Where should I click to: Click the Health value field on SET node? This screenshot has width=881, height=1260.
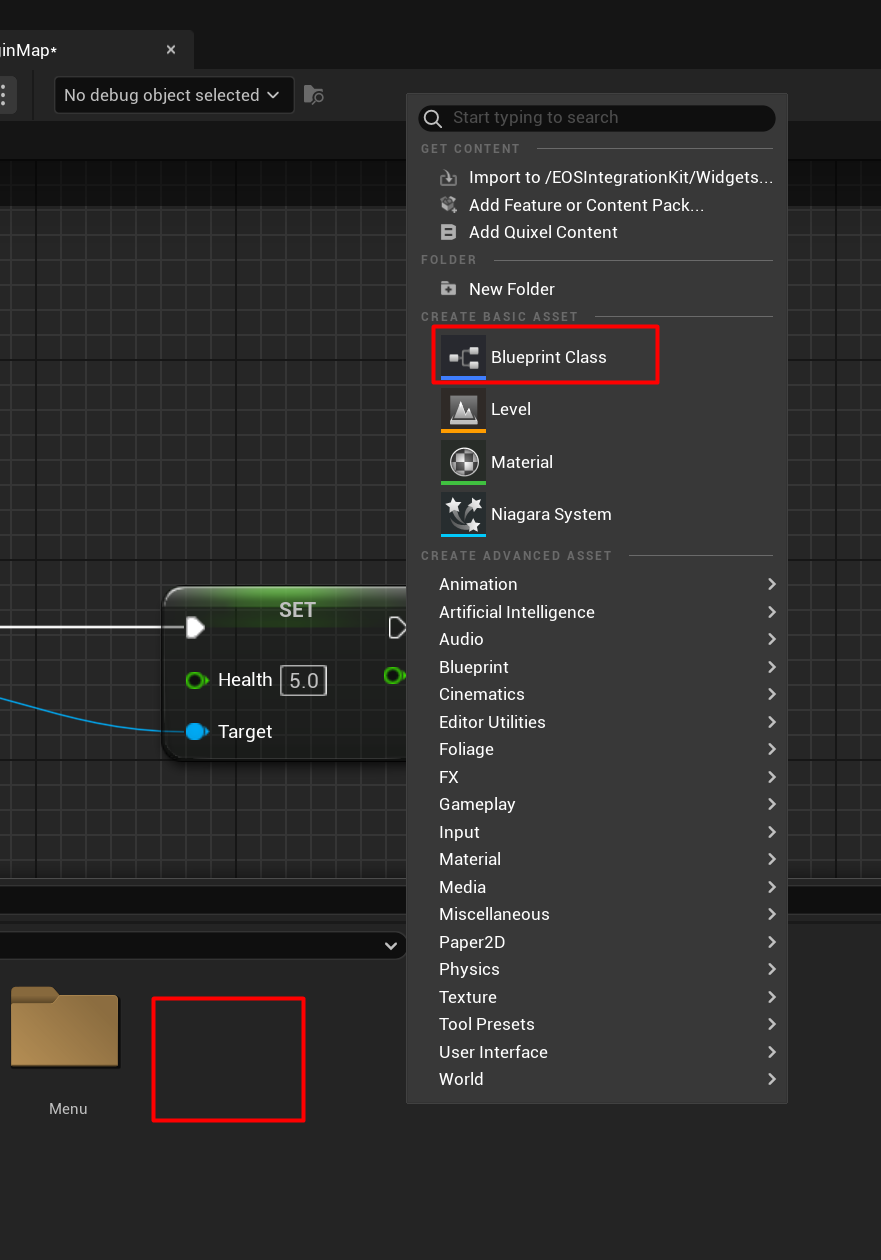click(x=303, y=681)
